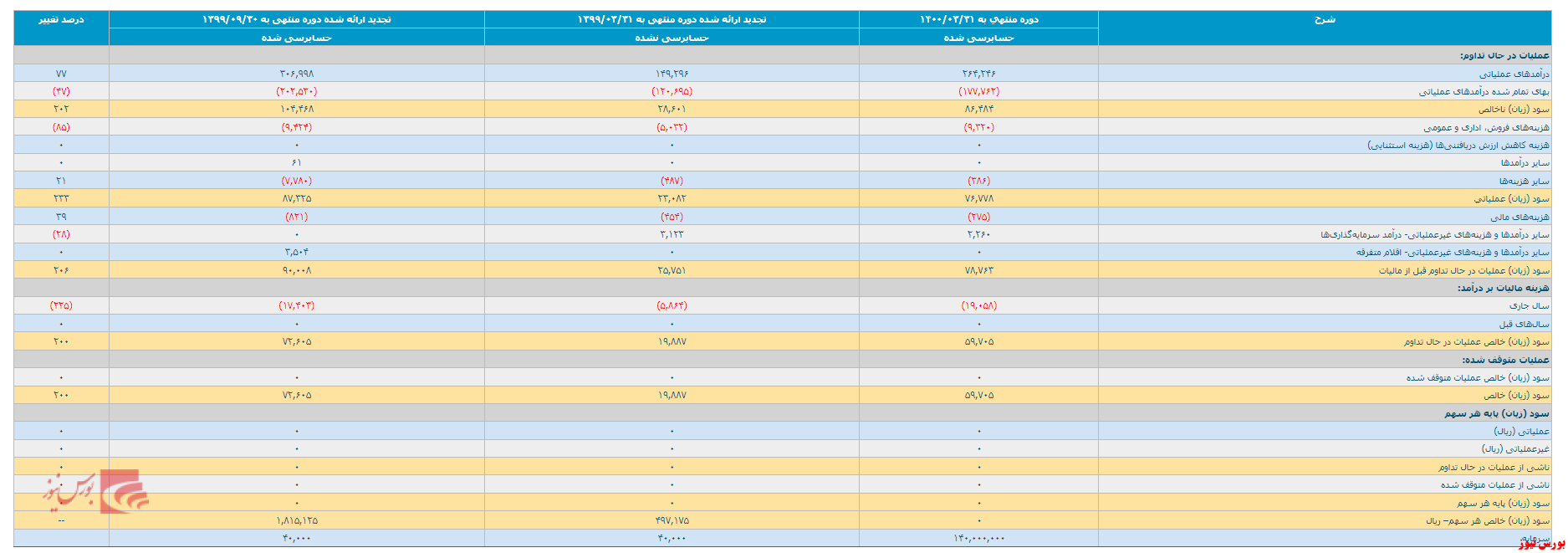Click the percent change "۲۰۶"
This screenshot has height=553, width=1568.
[x=61, y=270]
